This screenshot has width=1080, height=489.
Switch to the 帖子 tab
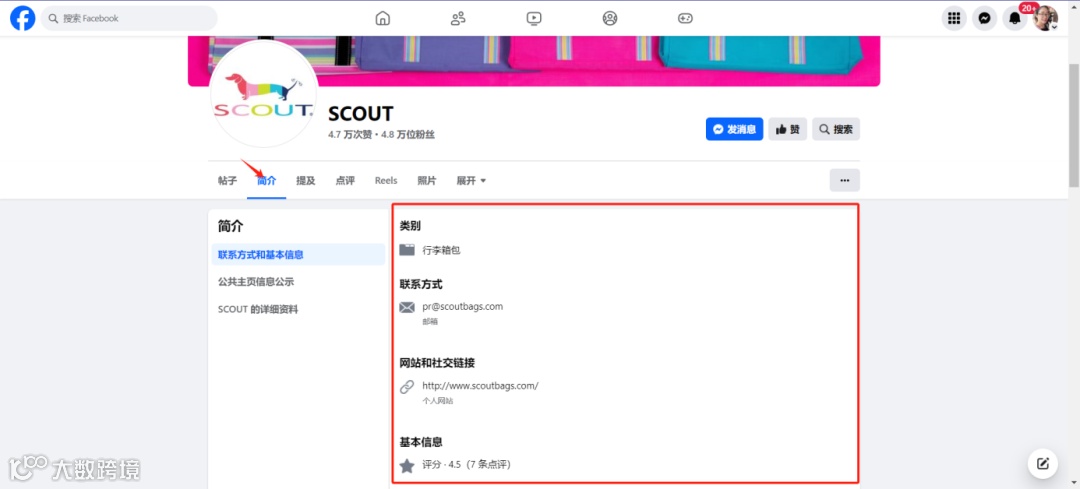pyautogui.click(x=227, y=180)
